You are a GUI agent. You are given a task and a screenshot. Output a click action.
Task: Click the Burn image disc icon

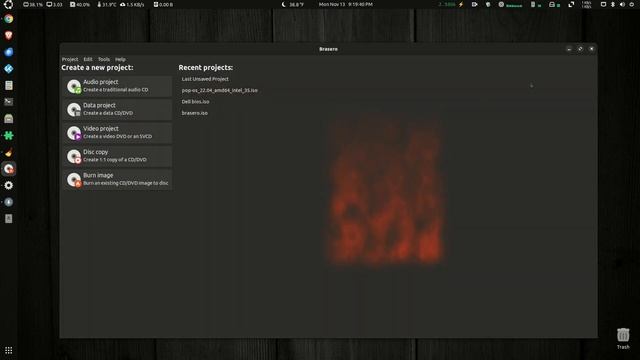coord(74,180)
